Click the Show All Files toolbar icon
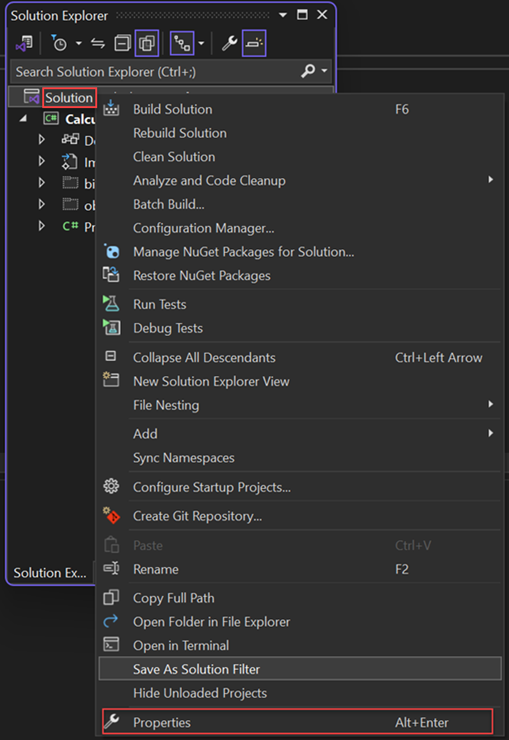Image resolution: width=509 pixels, height=740 pixels. [x=147, y=43]
